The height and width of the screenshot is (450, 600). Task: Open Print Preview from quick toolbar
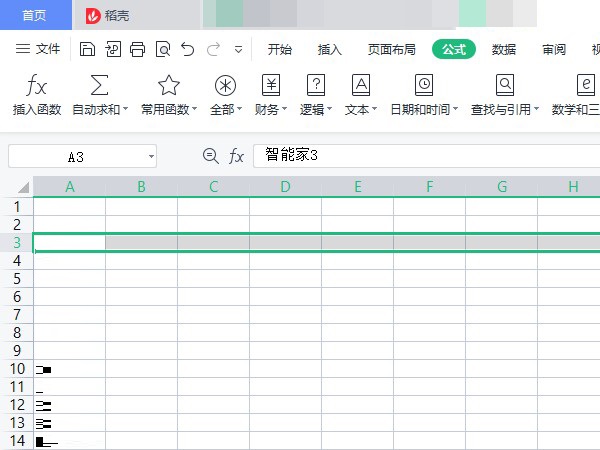tap(162, 49)
